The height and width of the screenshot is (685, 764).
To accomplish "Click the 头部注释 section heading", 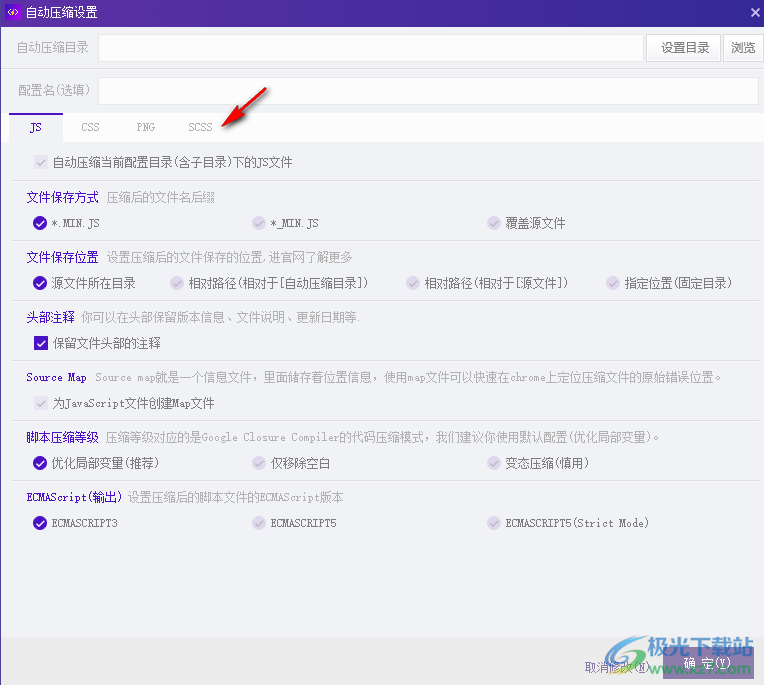I will tap(51, 317).
